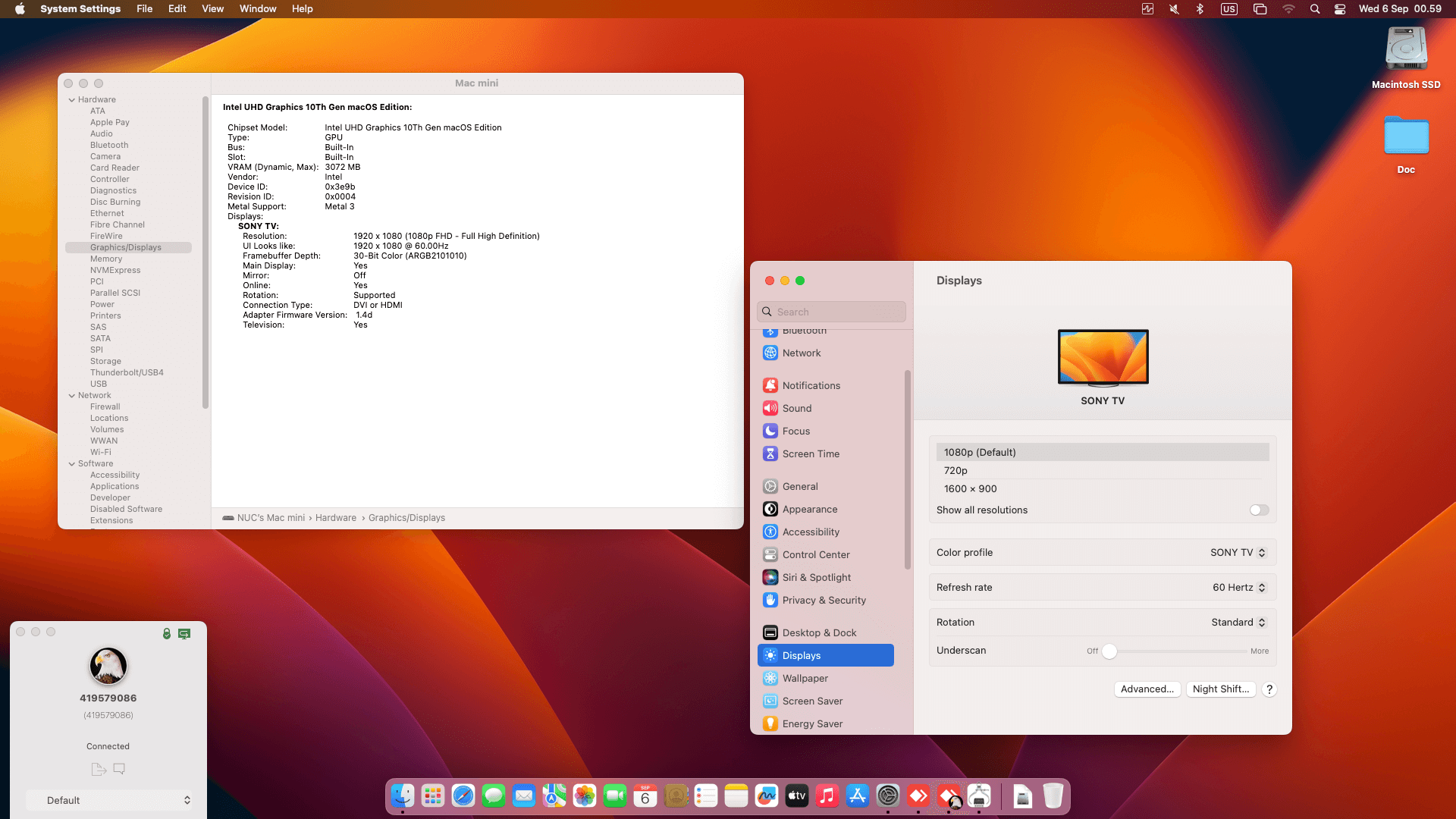Click the System Settings search field

coord(831,312)
